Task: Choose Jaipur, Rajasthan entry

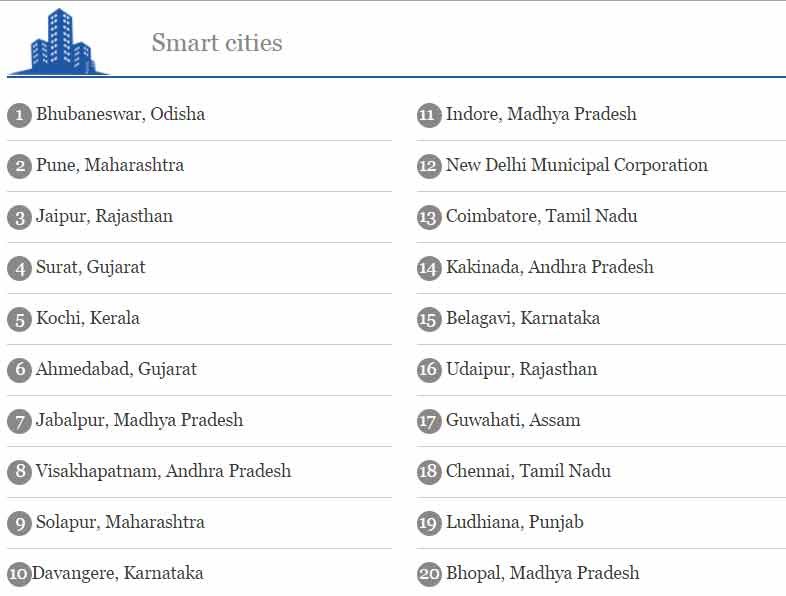Action: [104, 217]
